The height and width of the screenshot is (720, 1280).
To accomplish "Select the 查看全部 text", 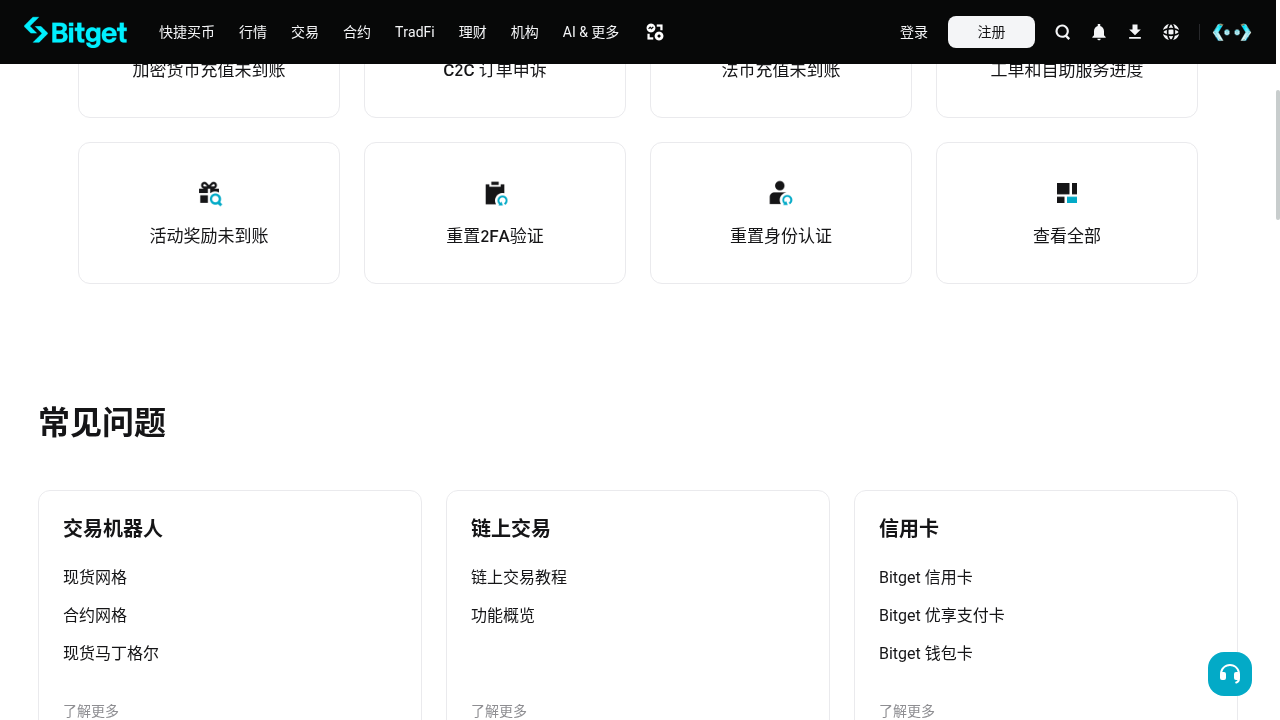I will click(1067, 236).
